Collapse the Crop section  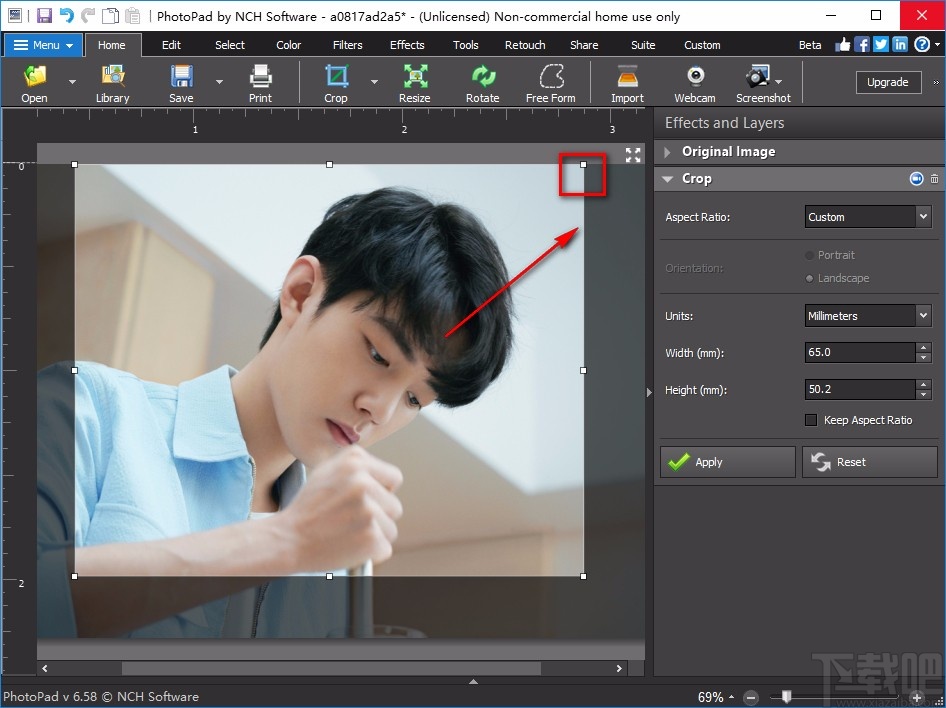point(667,178)
